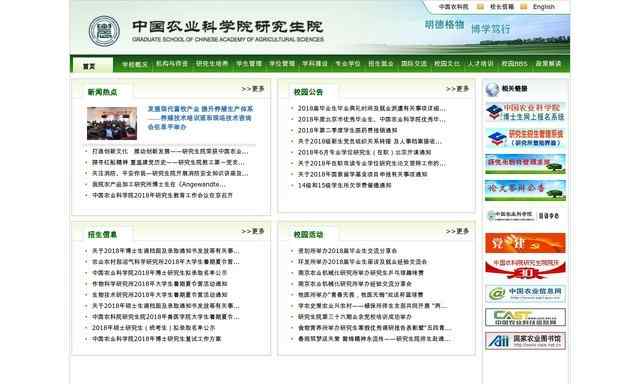
Task: Open the 政策解读 menu item
Action: tap(549, 64)
